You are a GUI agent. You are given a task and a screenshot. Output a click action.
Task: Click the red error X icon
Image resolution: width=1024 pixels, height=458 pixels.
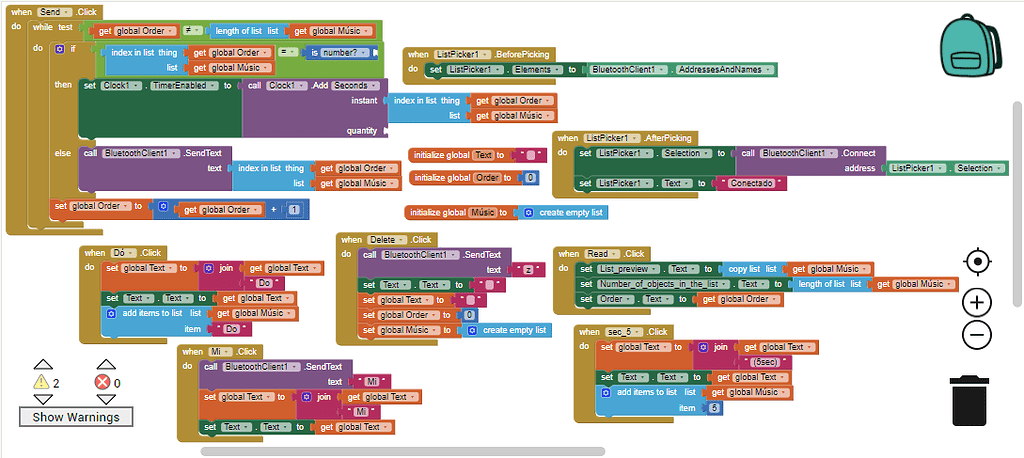coord(103,383)
